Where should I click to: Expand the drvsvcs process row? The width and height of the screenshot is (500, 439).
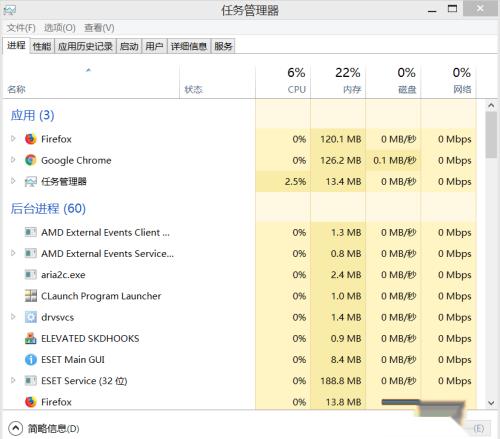(x=13, y=317)
